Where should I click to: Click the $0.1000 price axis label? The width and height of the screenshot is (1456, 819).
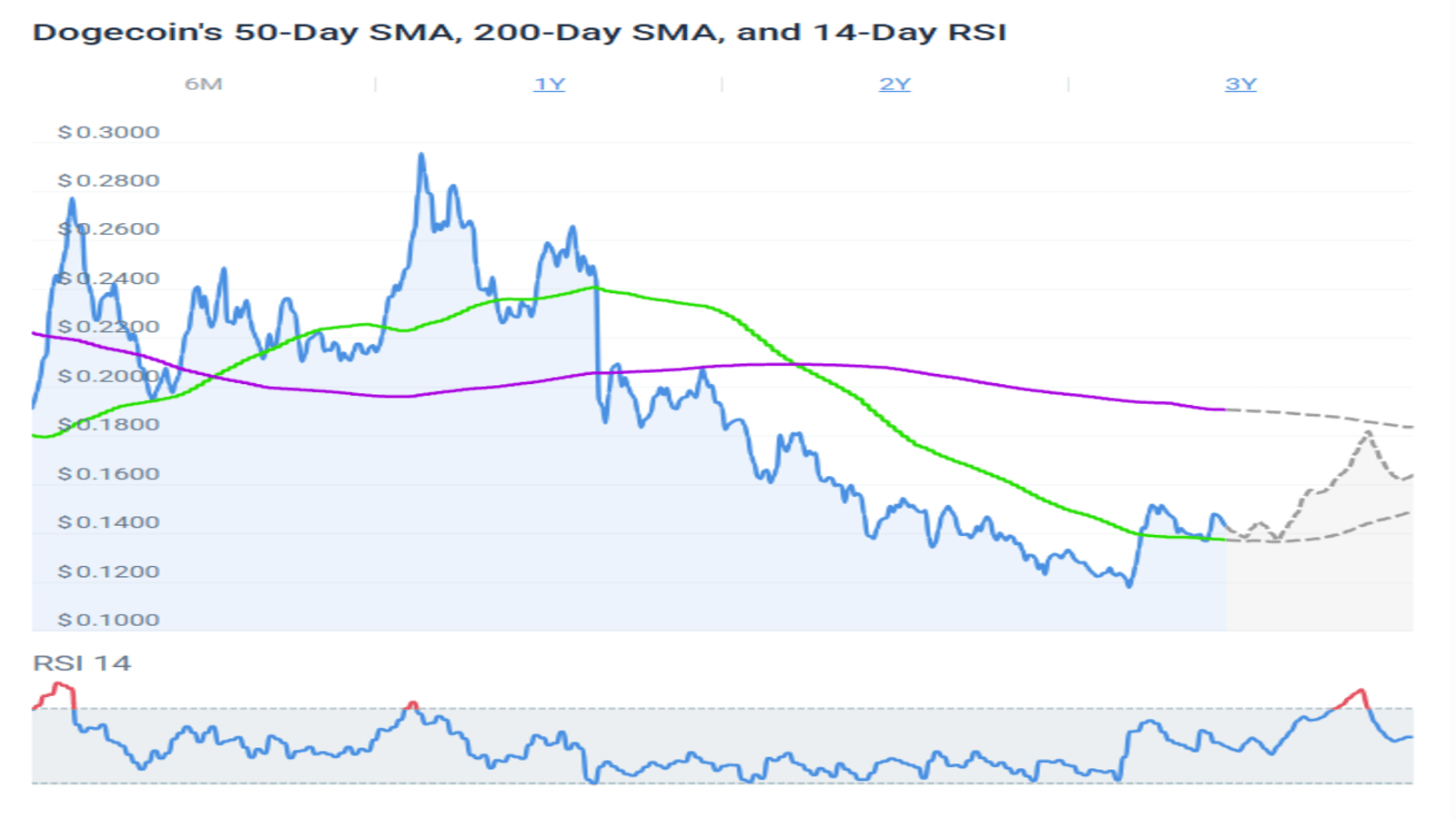108,620
